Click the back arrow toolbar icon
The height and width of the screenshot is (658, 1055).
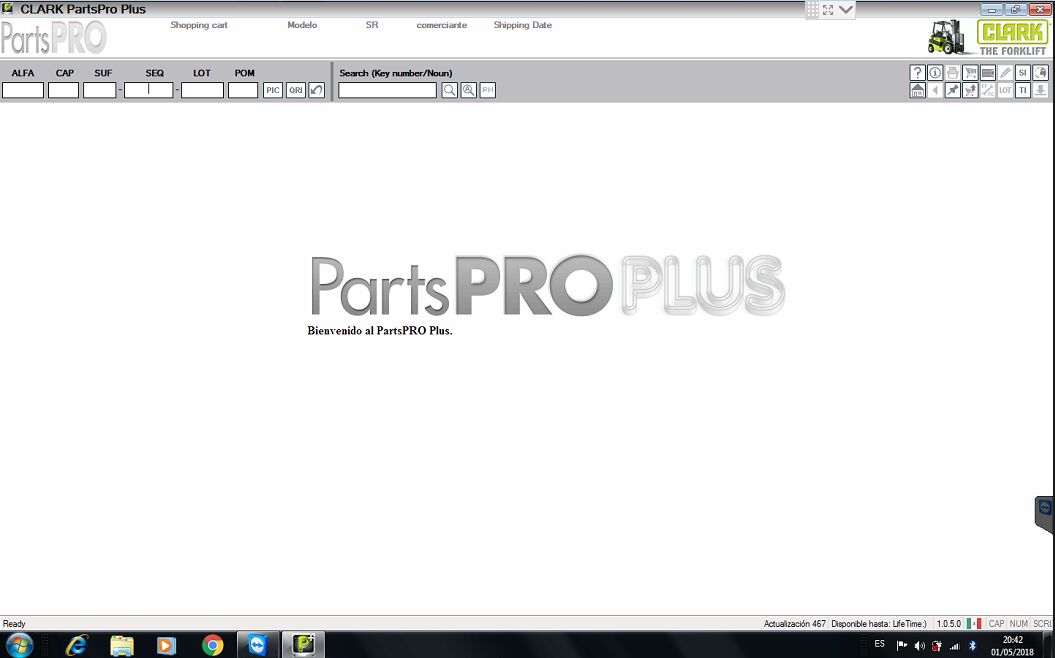[x=935, y=90]
